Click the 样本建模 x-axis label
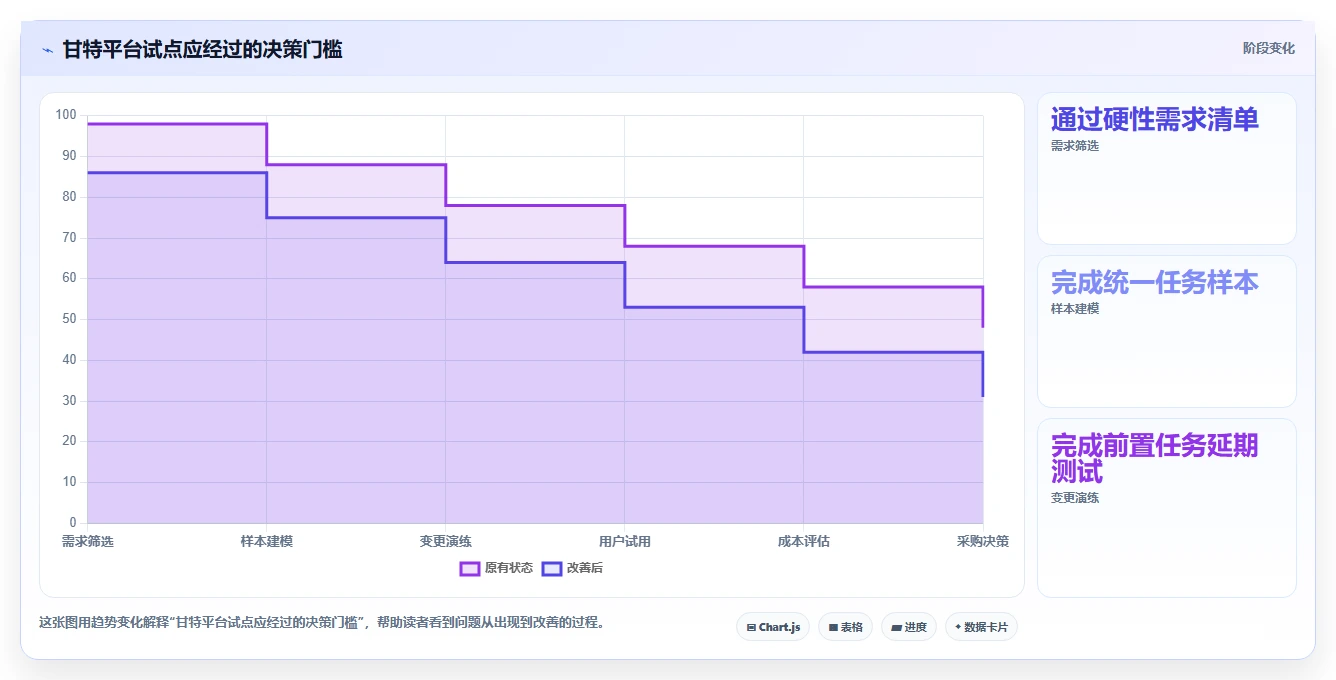 point(267,541)
